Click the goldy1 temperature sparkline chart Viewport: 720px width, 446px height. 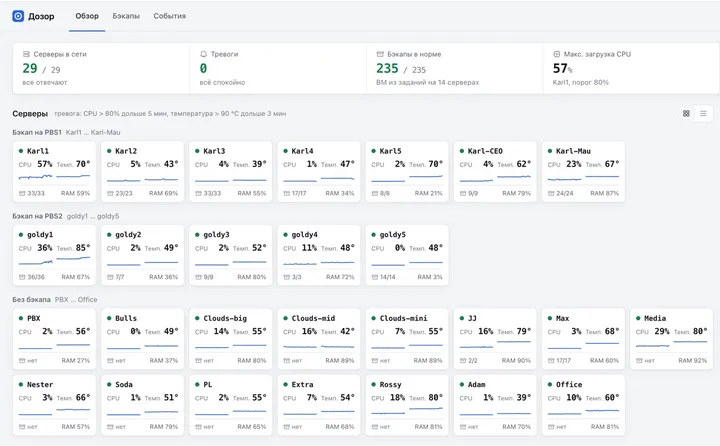[x=73, y=259]
